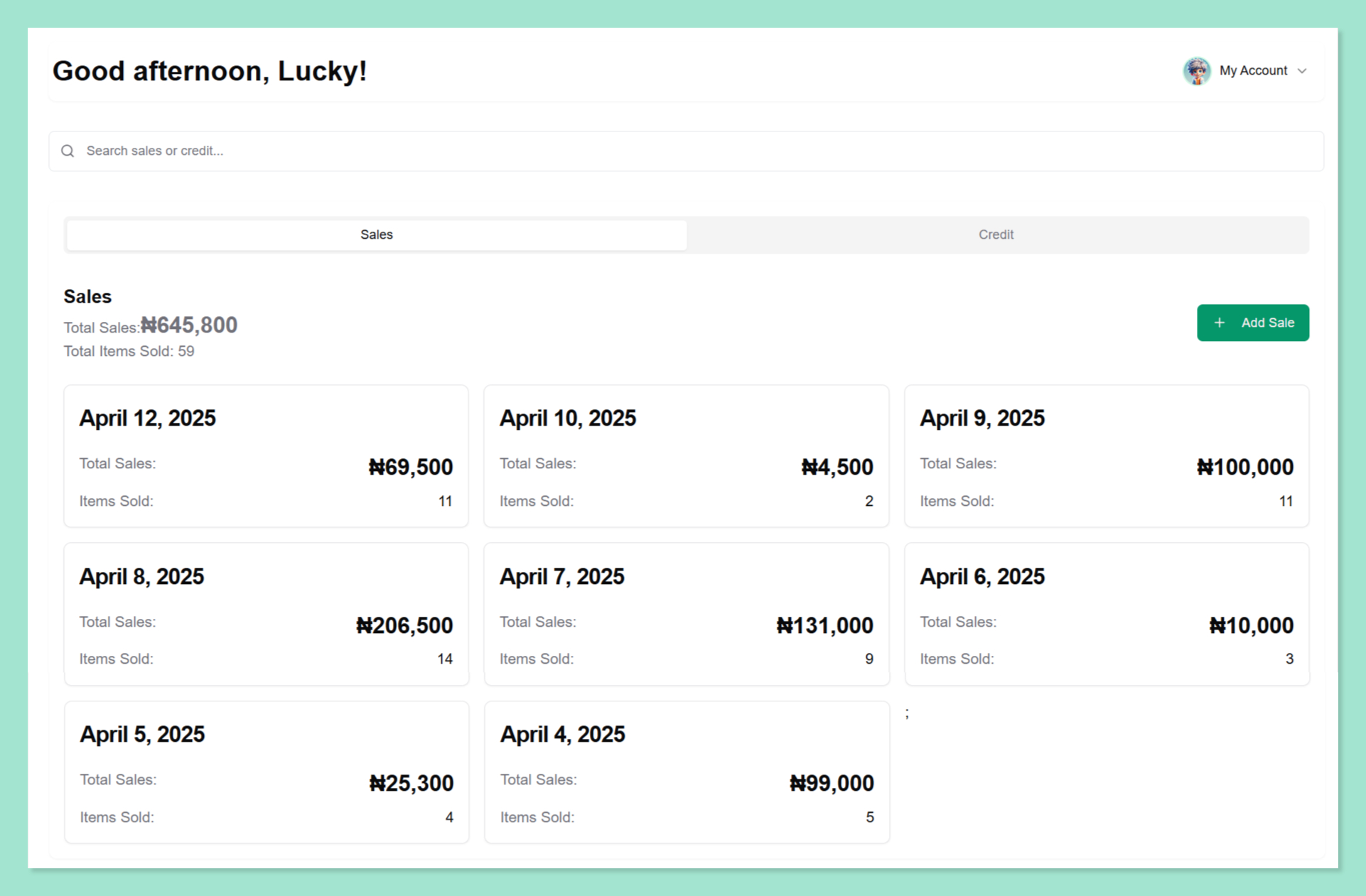The height and width of the screenshot is (896, 1366).
Task: Open the April 9, 2025 sales card
Action: [x=1106, y=456]
